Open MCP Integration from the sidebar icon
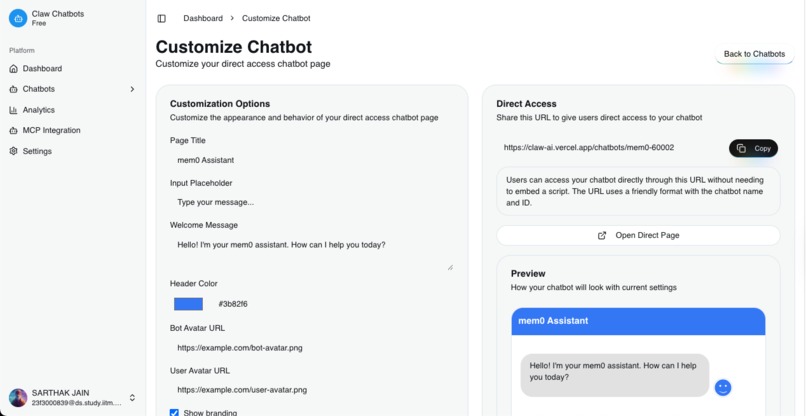Screen dimensions: 806x416 (x=13, y=131)
